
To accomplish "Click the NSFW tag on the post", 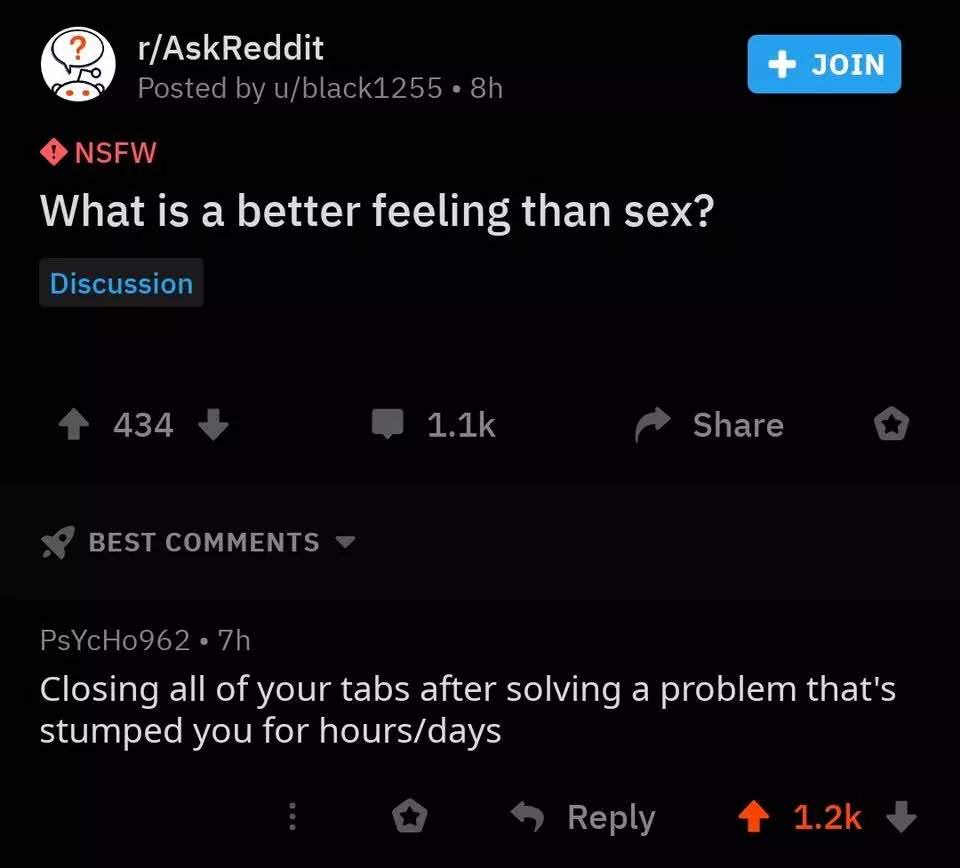I will pos(99,153).
